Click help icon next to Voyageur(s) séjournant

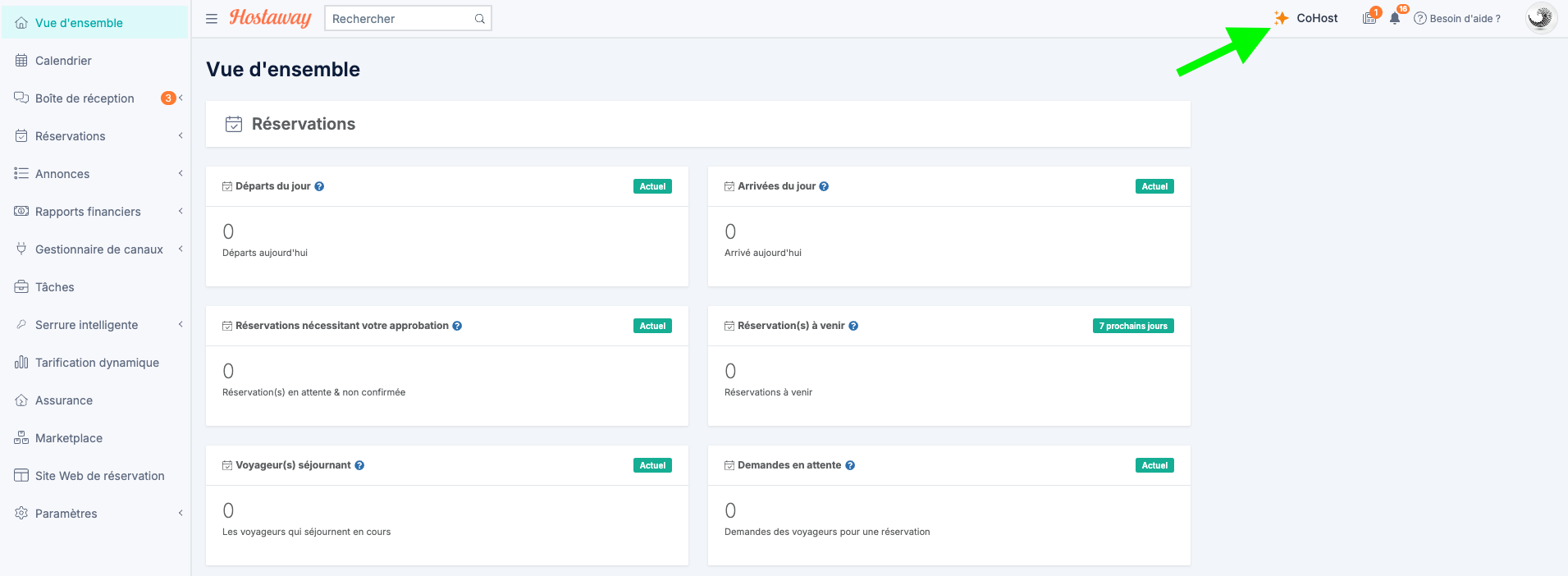tap(359, 465)
